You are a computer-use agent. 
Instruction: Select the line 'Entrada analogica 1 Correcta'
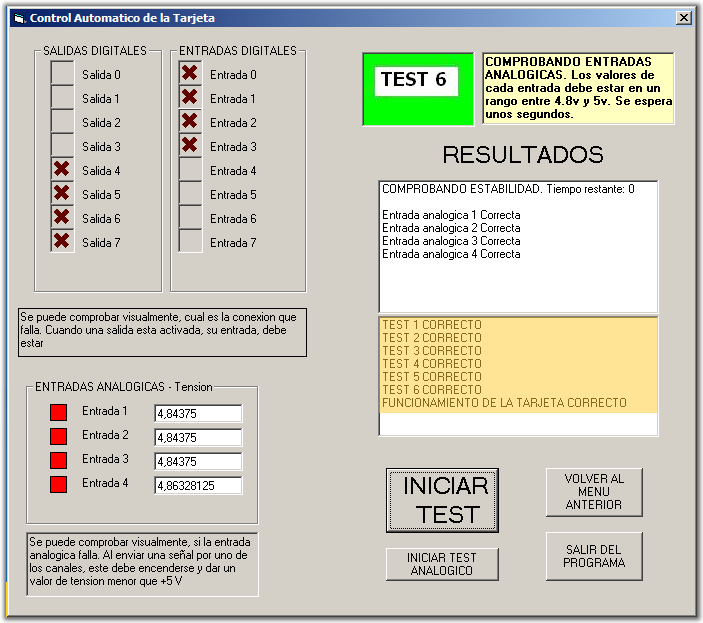(451, 215)
